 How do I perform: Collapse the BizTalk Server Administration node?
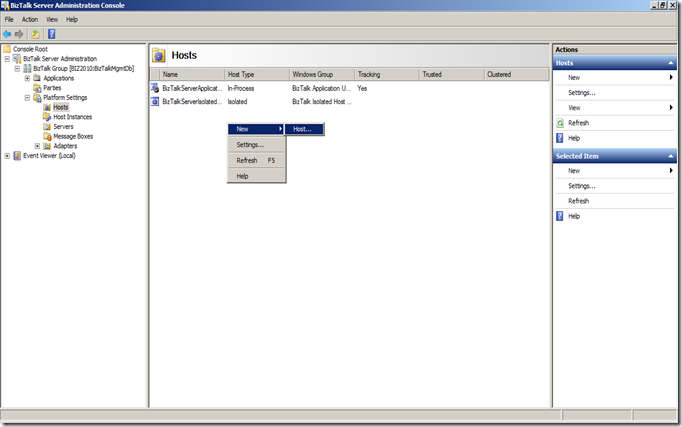pyautogui.click(x=7, y=59)
